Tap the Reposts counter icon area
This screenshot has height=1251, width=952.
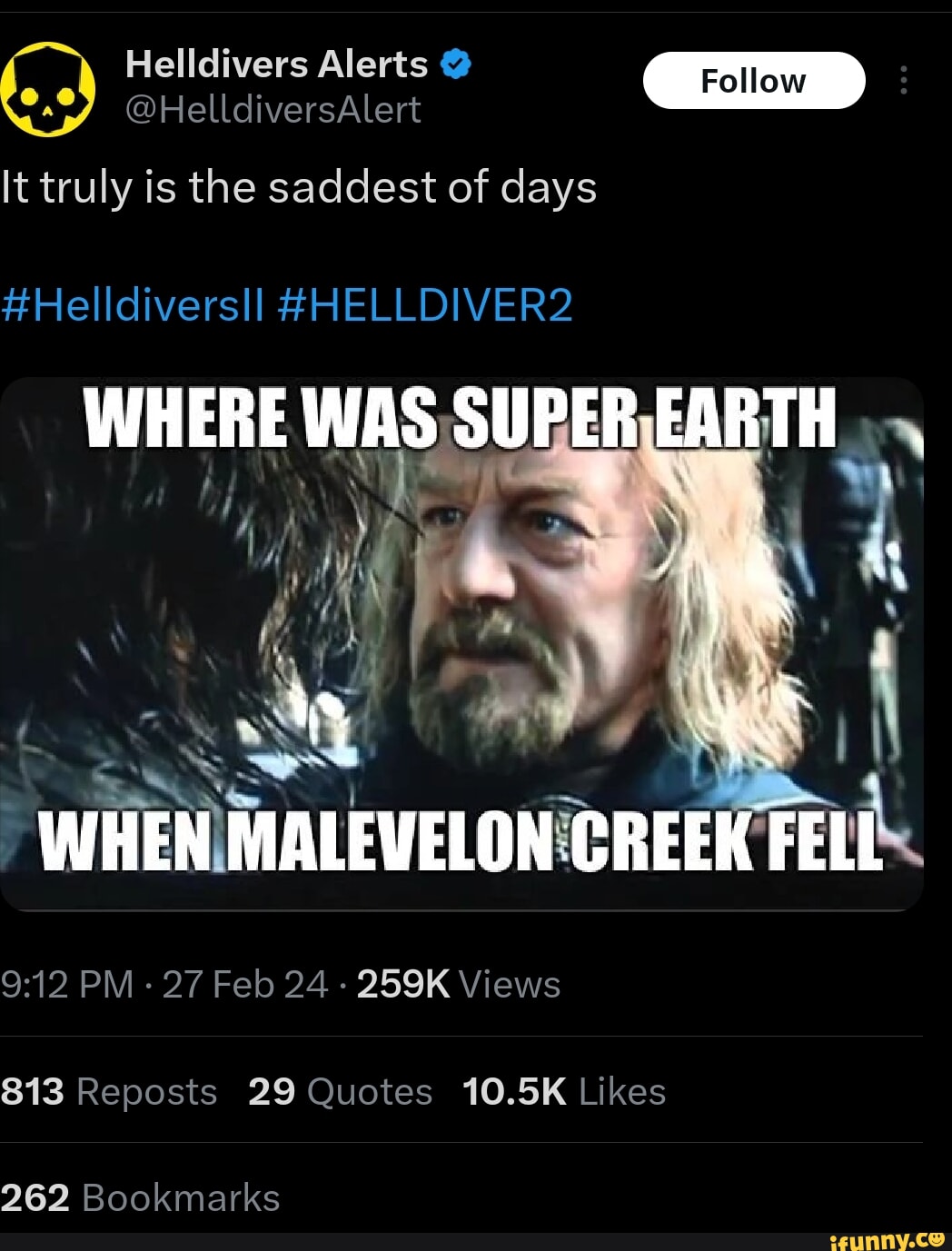[x=109, y=1091]
